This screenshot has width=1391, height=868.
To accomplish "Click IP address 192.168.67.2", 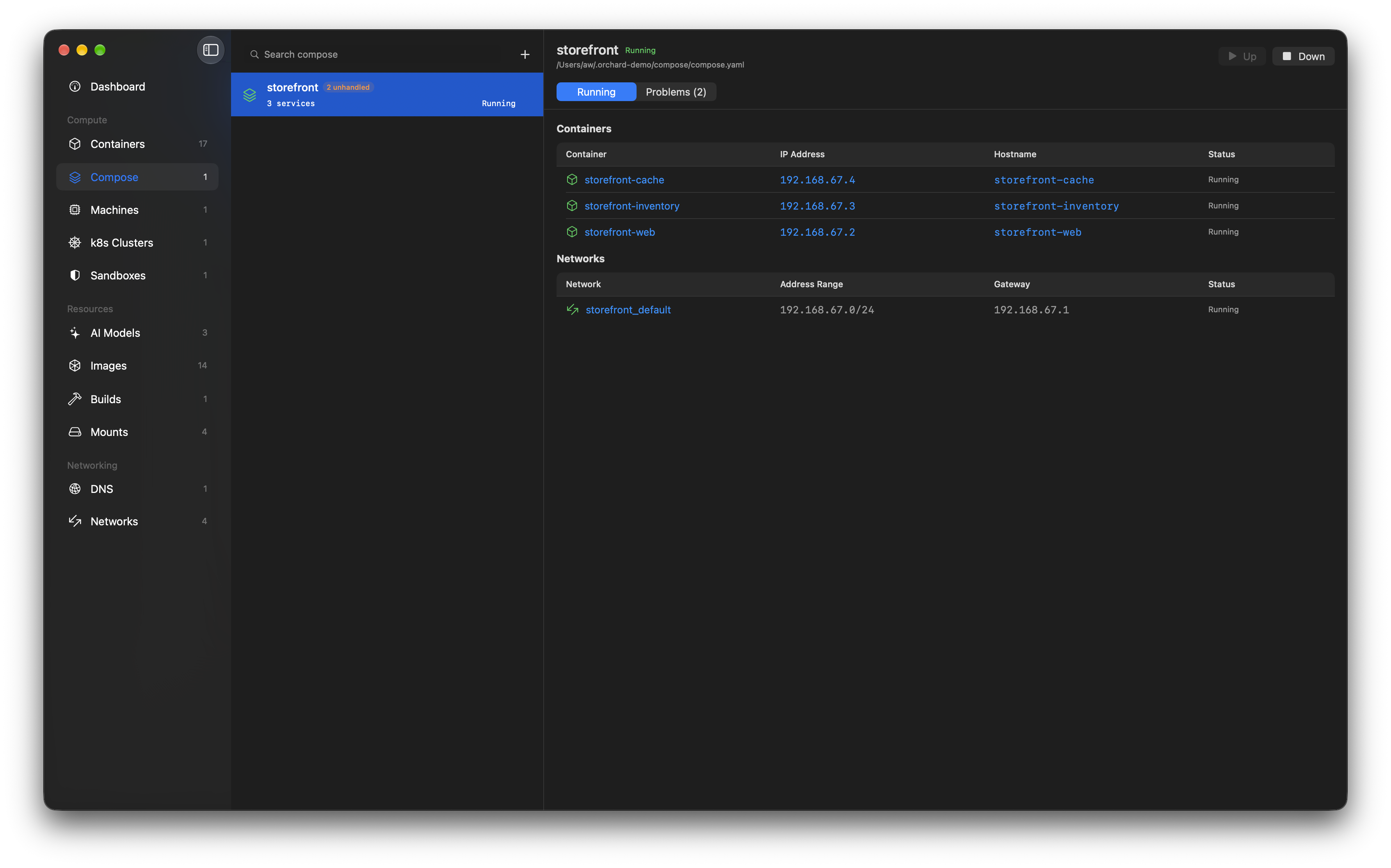I will pyautogui.click(x=817, y=232).
